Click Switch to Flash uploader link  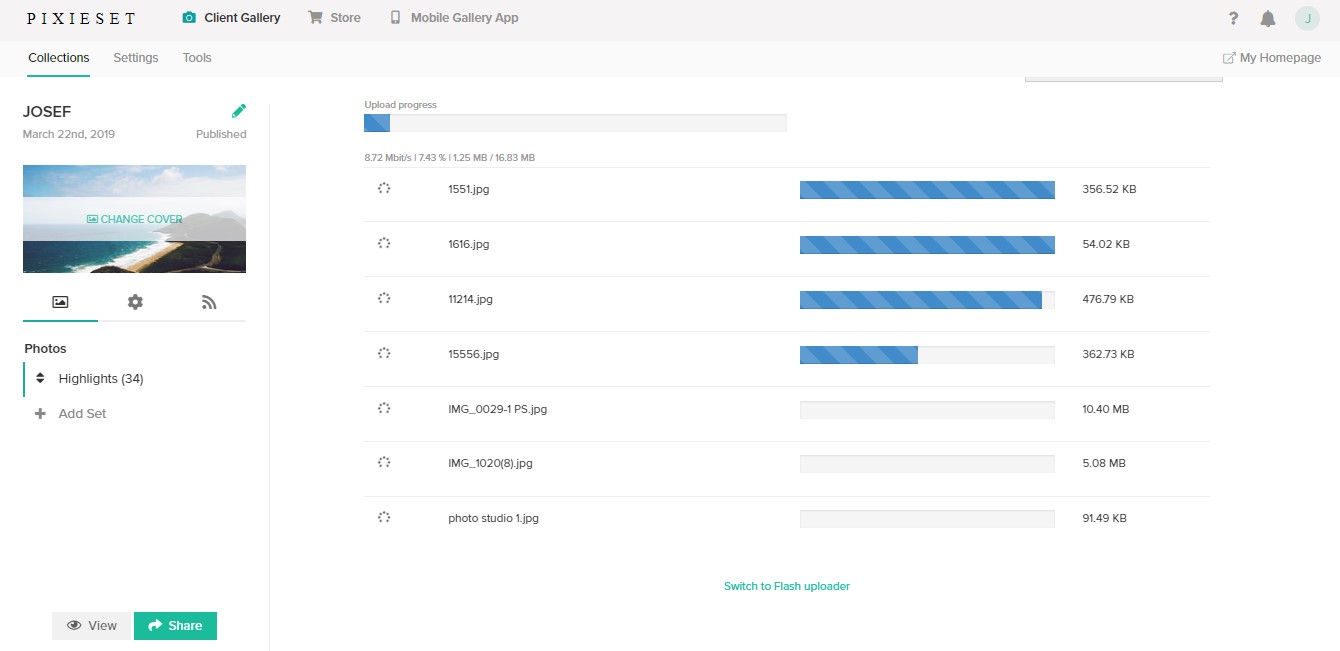[x=786, y=586]
